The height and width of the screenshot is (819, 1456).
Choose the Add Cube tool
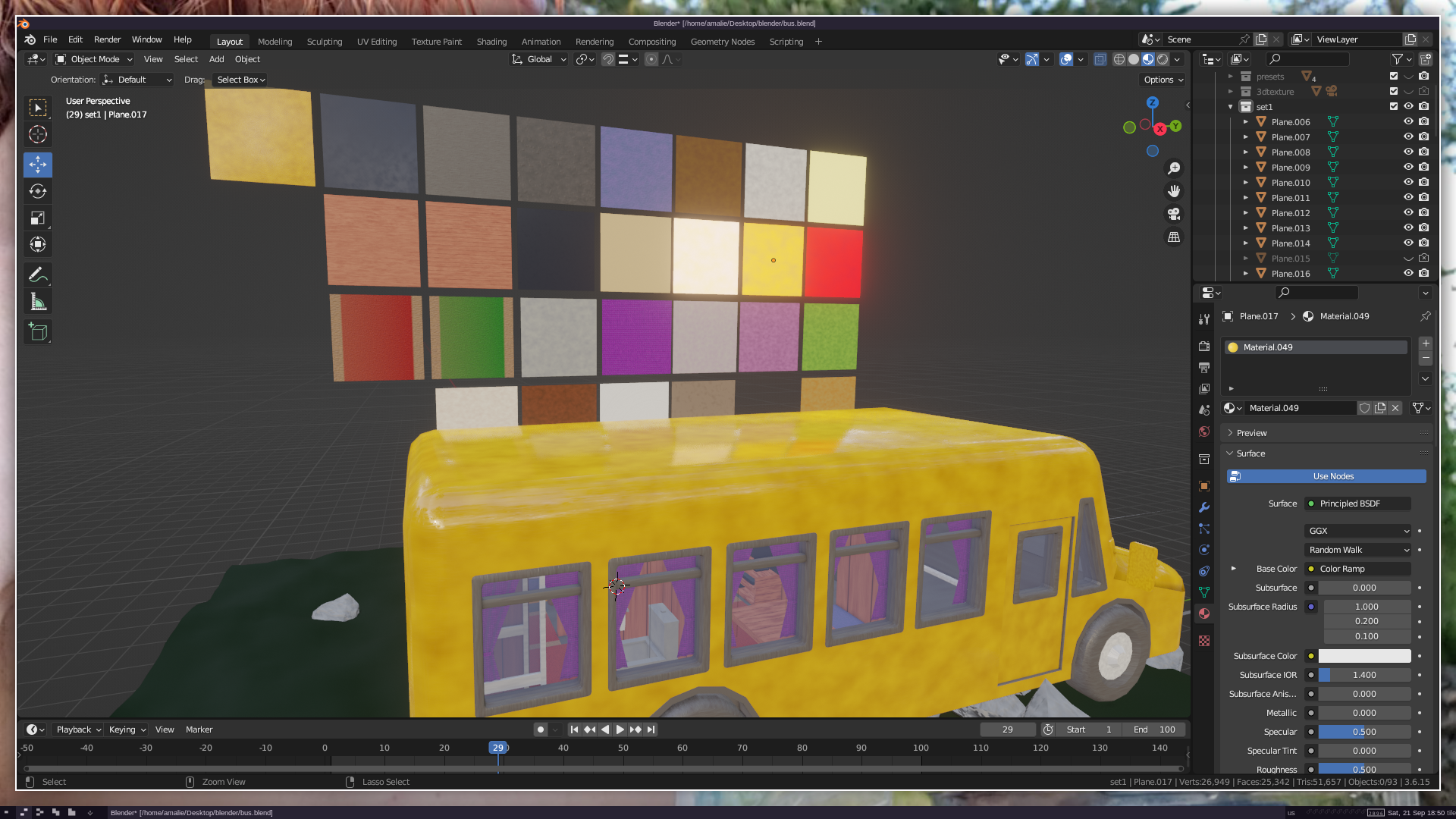pyautogui.click(x=38, y=331)
